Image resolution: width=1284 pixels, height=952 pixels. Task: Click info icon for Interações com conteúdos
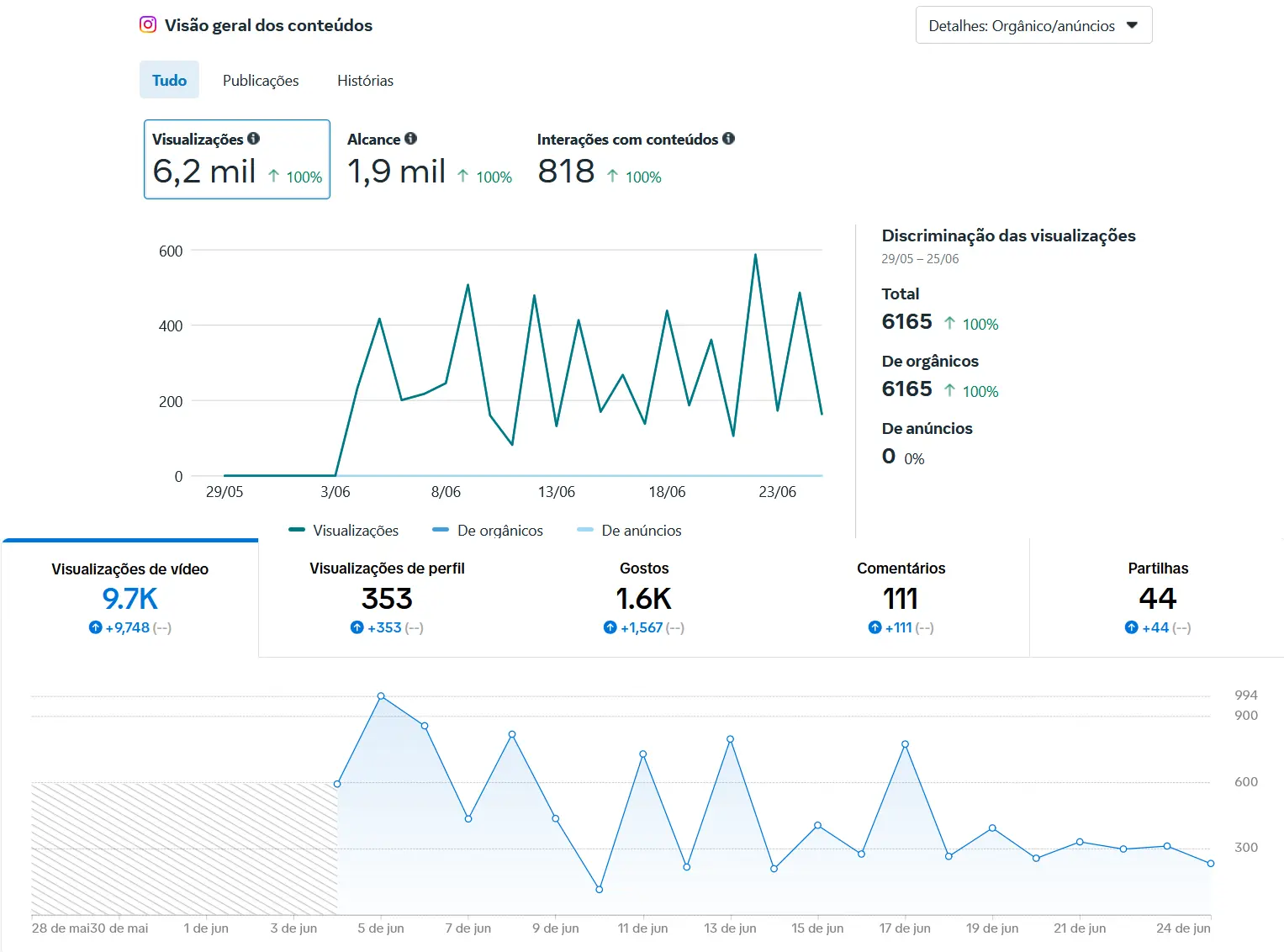(728, 139)
